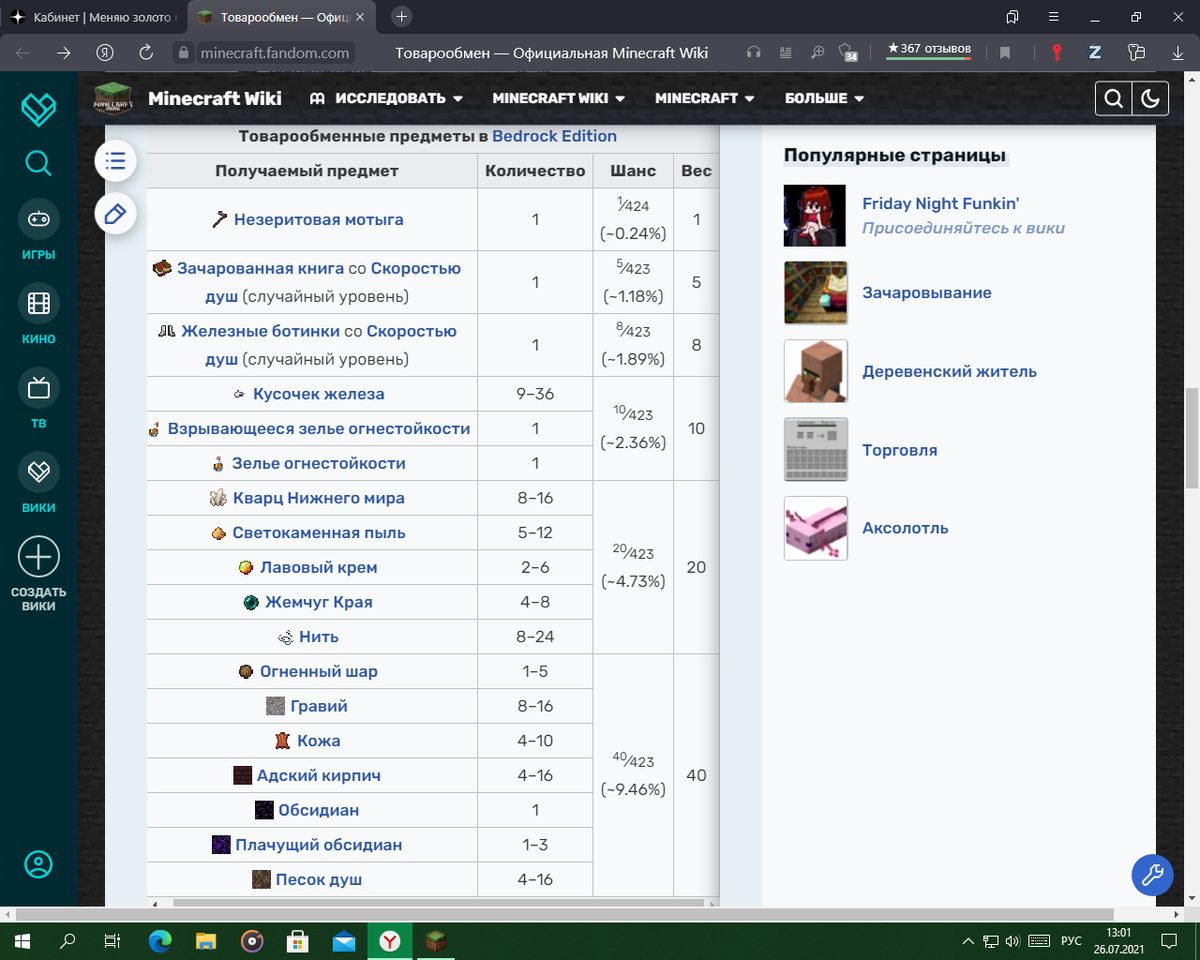The height and width of the screenshot is (960, 1200).
Task: Open the Плачущий обсидиан link
Action: (x=319, y=845)
